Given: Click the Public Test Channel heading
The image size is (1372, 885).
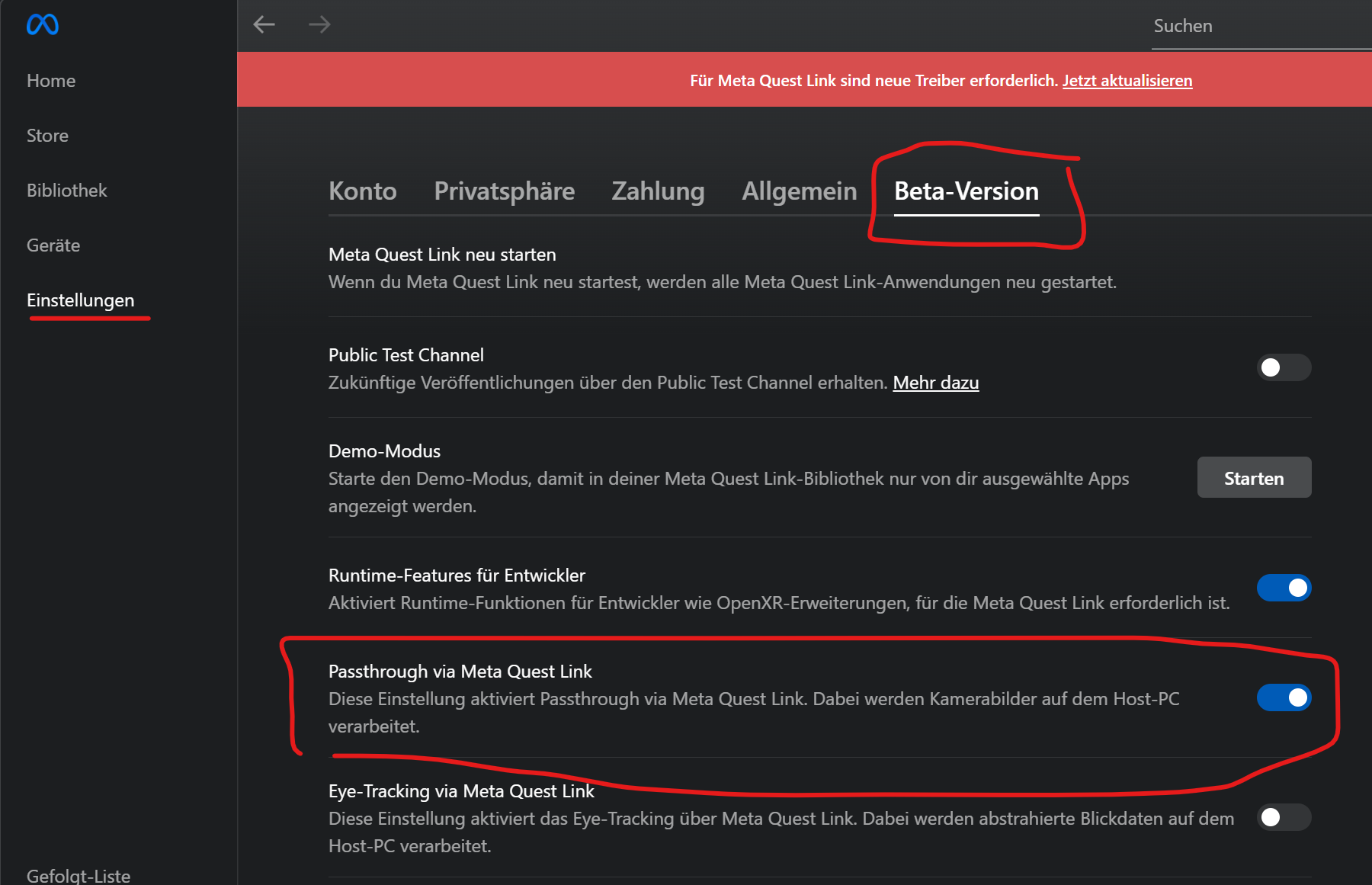Looking at the screenshot, I should point(406,355).
